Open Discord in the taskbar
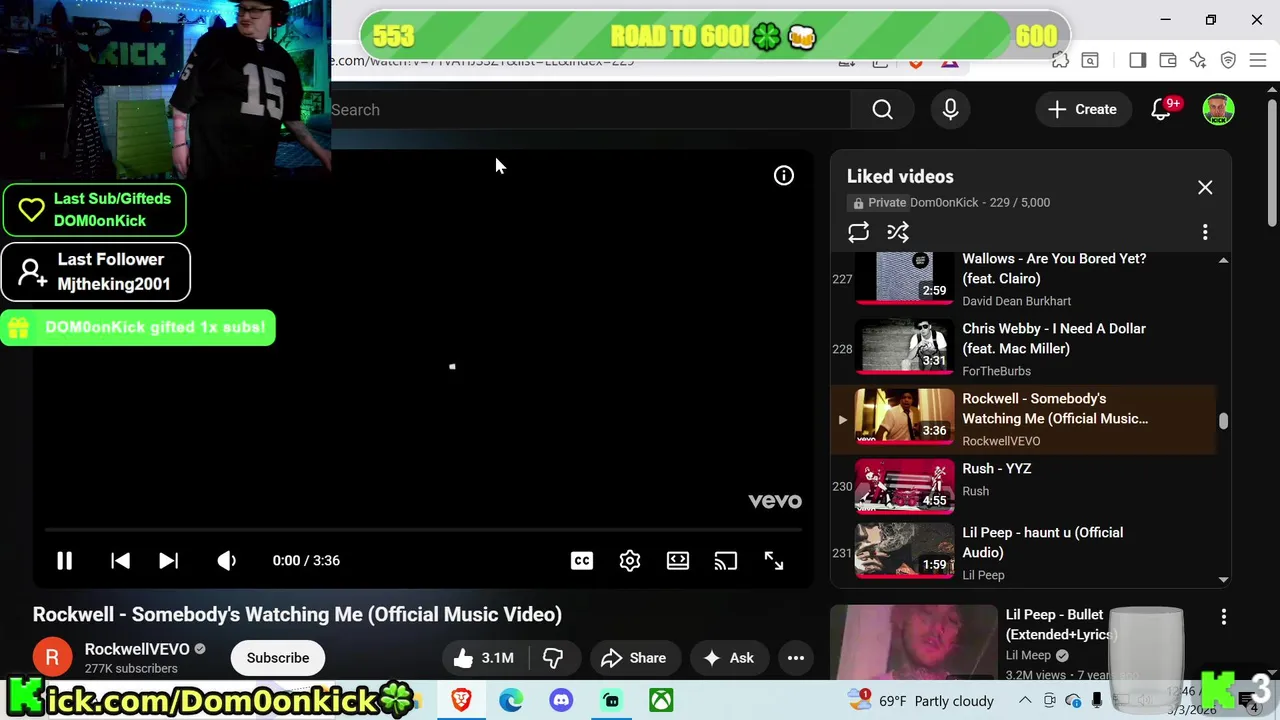Viewport: 1280px width, 720px height. point(561,700)
